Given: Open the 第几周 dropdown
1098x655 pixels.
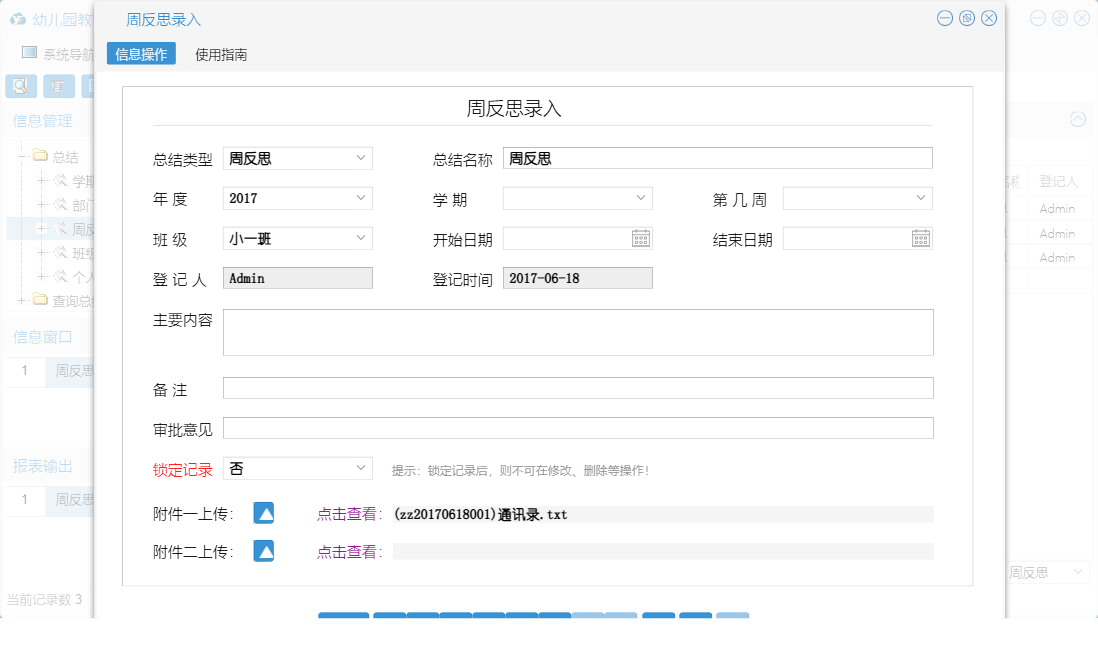Looking at the screenshot, I should 921,197.
